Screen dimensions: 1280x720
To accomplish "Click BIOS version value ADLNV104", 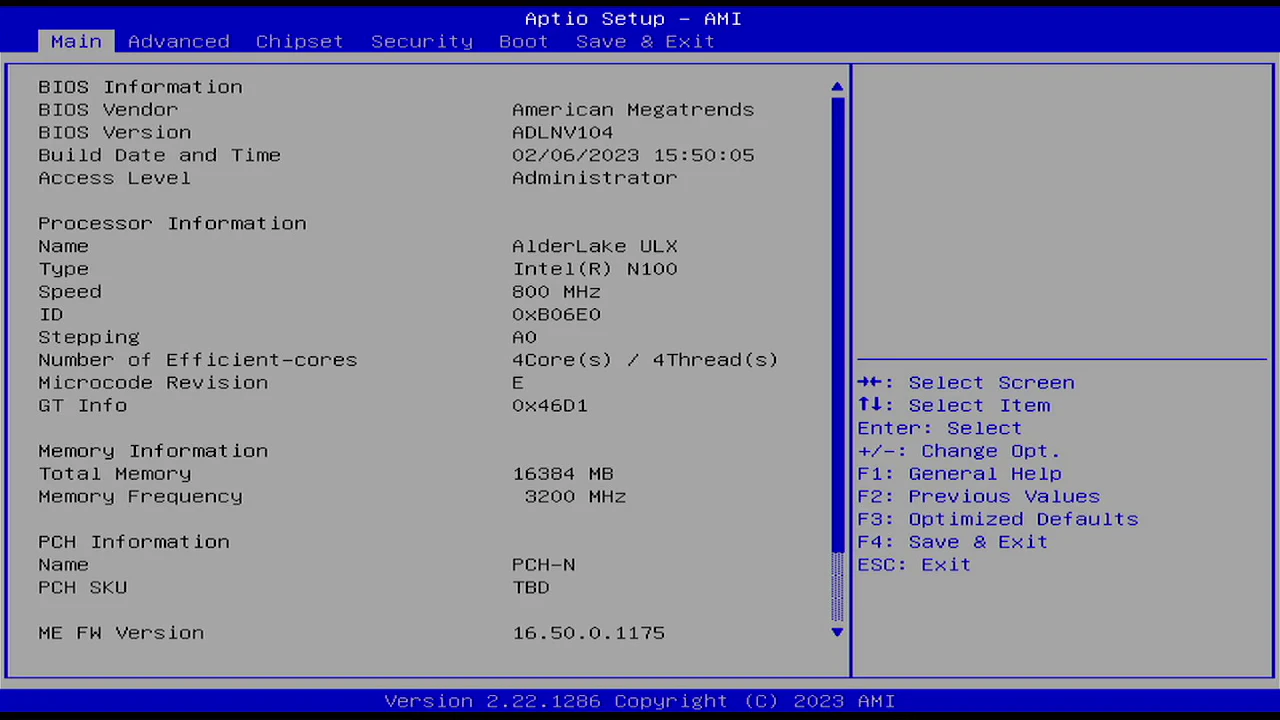I will 563,133.
